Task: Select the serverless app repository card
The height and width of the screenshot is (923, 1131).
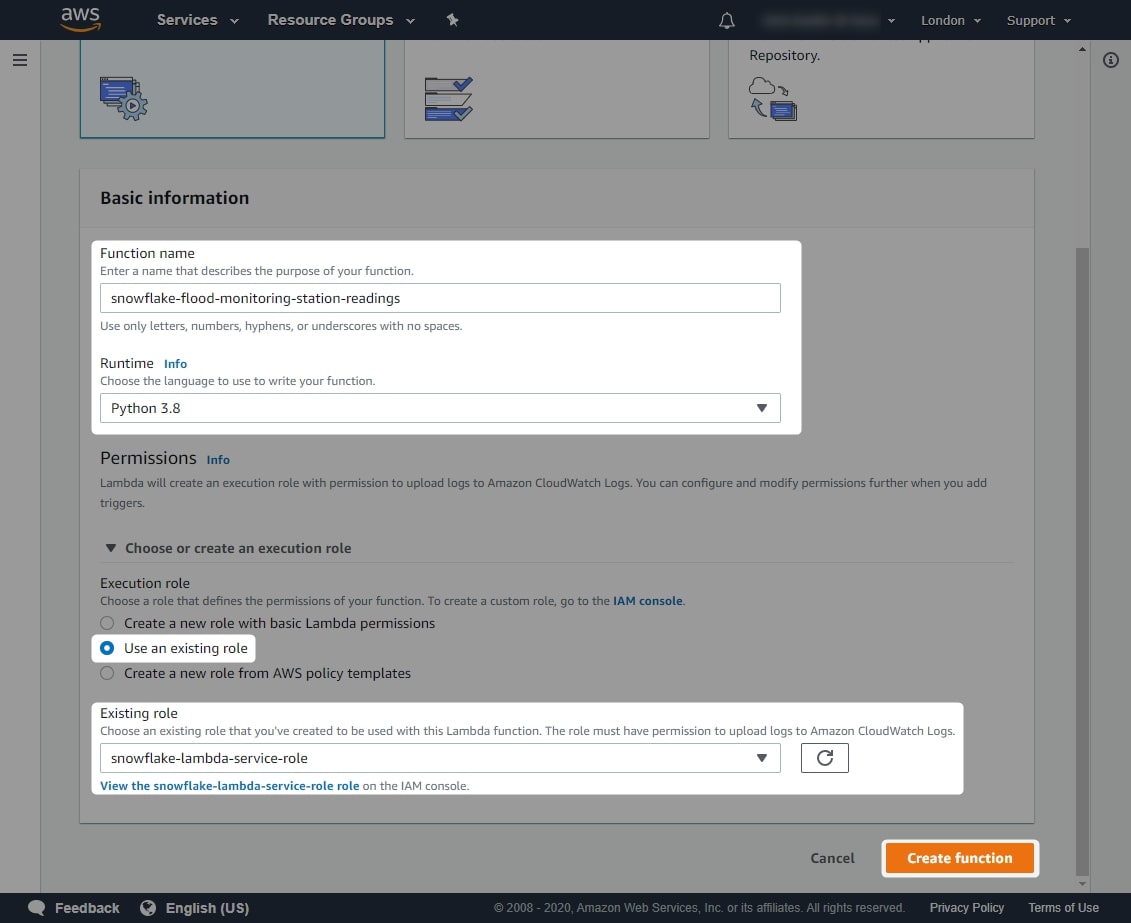Action: [881, 89]
